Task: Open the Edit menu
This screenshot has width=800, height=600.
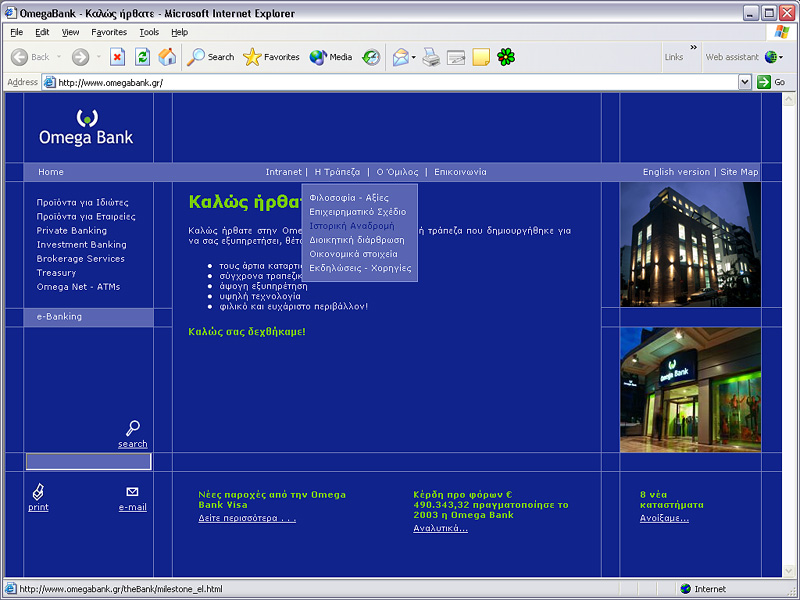Action: coord(42,32)
